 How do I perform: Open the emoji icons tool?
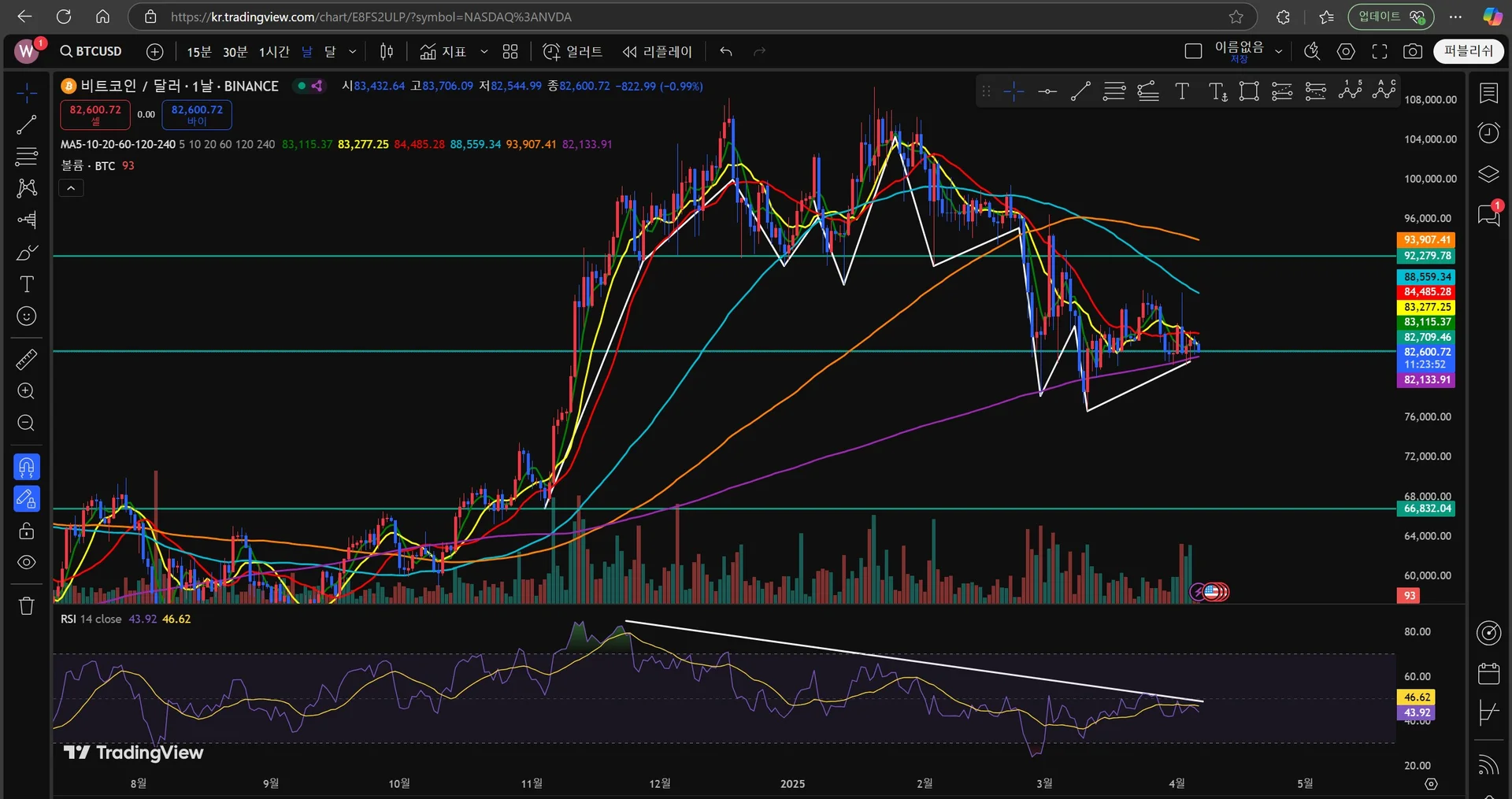(27, 316)
